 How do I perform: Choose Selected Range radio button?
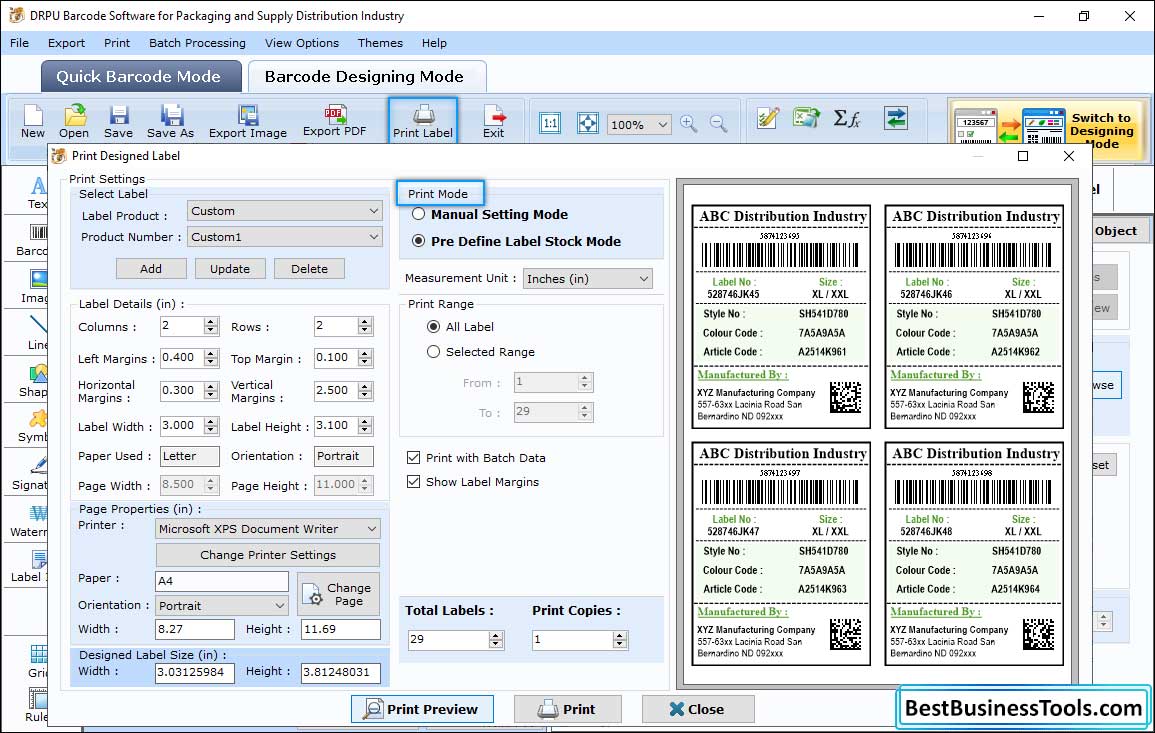click(434, 352)
